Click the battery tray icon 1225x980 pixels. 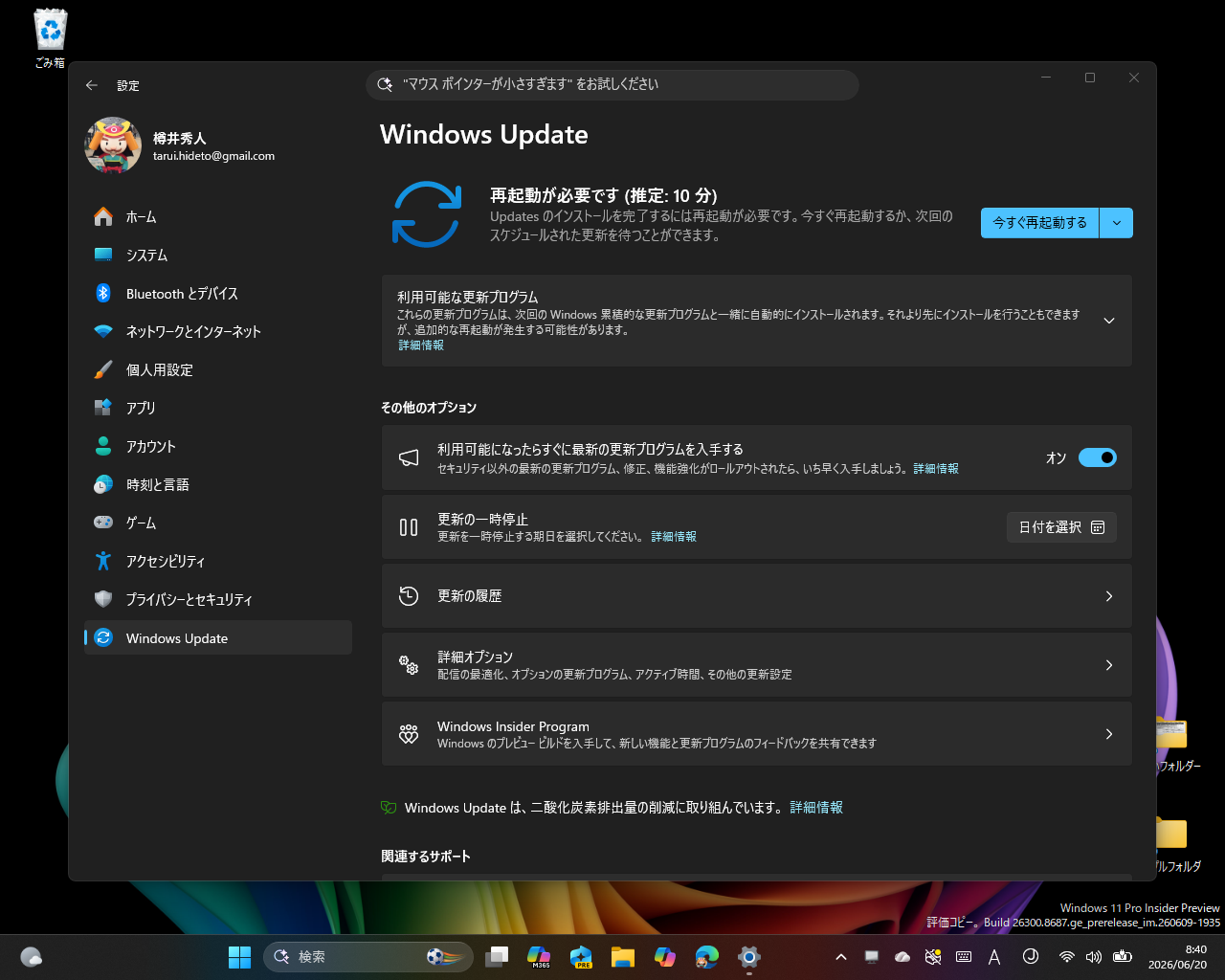[1123, 957]
